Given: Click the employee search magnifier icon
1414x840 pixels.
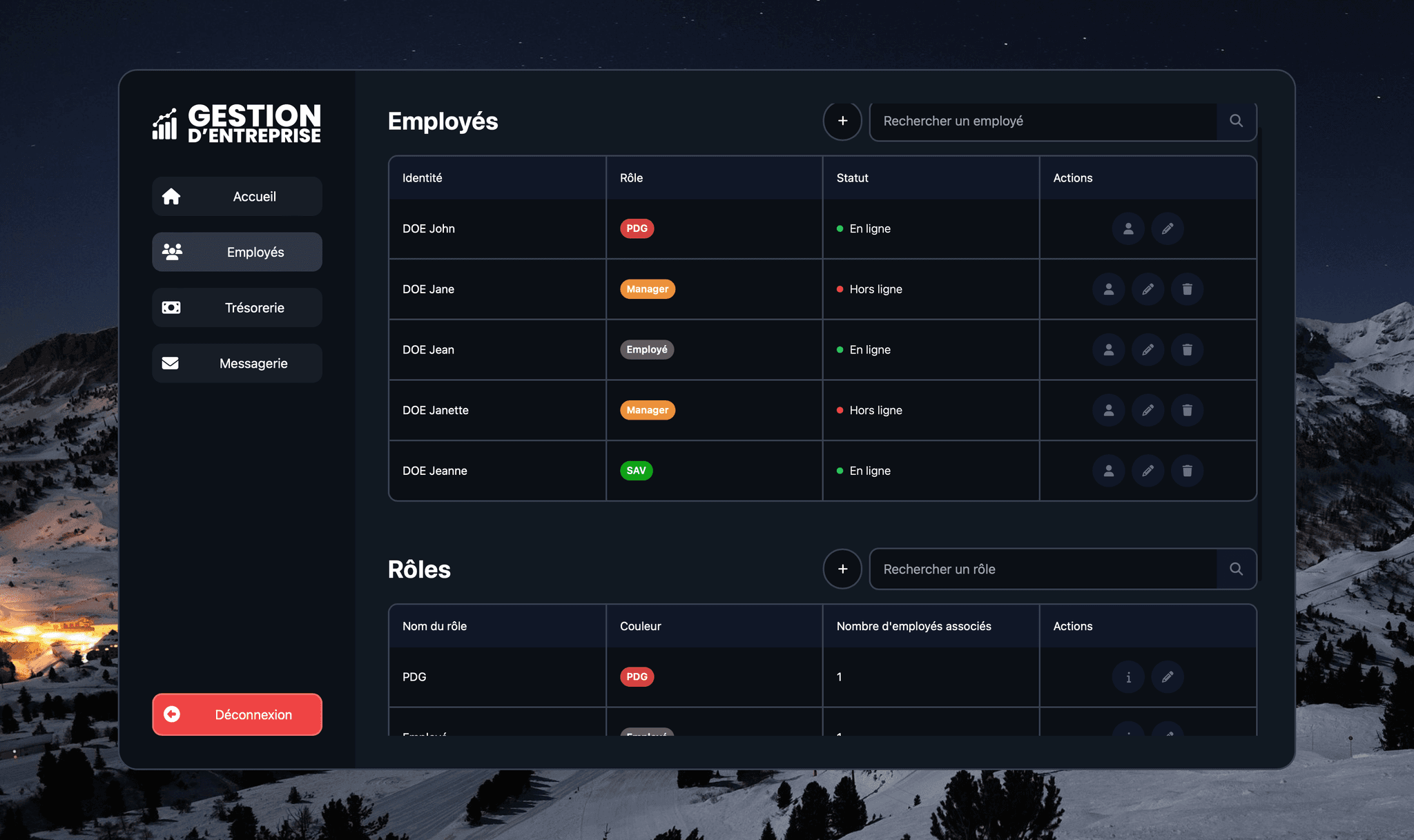Looking at the screenshot, I should pyautogui.click(x=1236, y=121).
